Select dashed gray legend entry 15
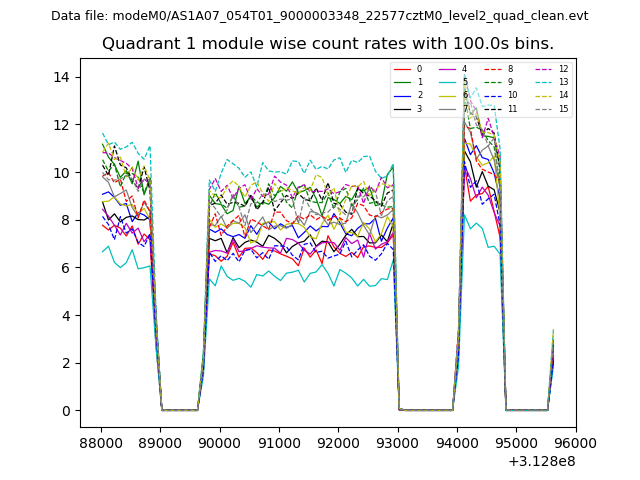Image resolution: width=640 pixels, height=480 pixels. [x=544, y=108]
